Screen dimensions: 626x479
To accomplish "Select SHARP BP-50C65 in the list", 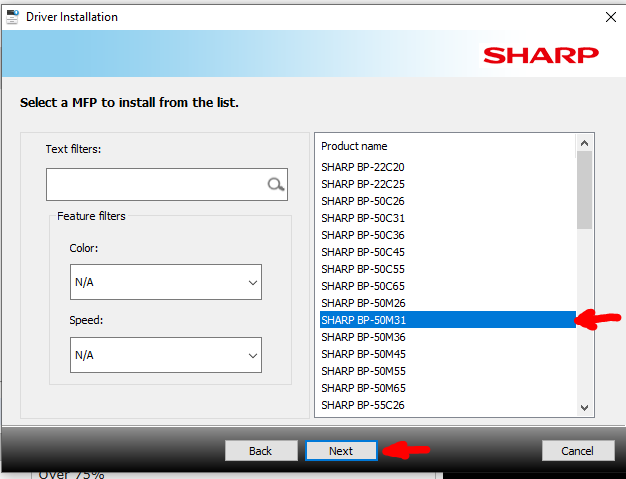I will (448, 286).
